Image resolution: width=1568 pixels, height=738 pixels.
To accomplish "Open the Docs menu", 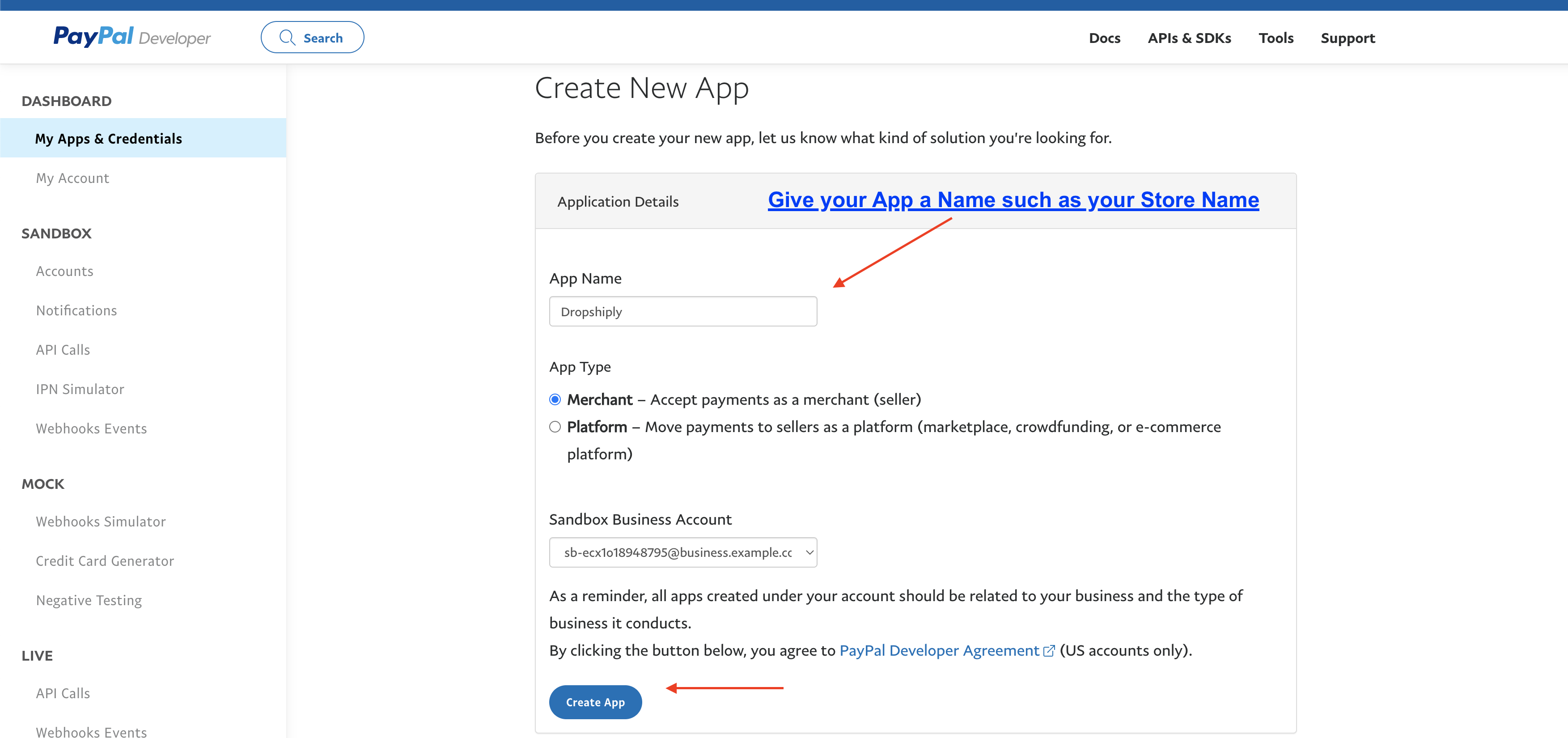I will pyautogui.click(x=1104, y=38).
